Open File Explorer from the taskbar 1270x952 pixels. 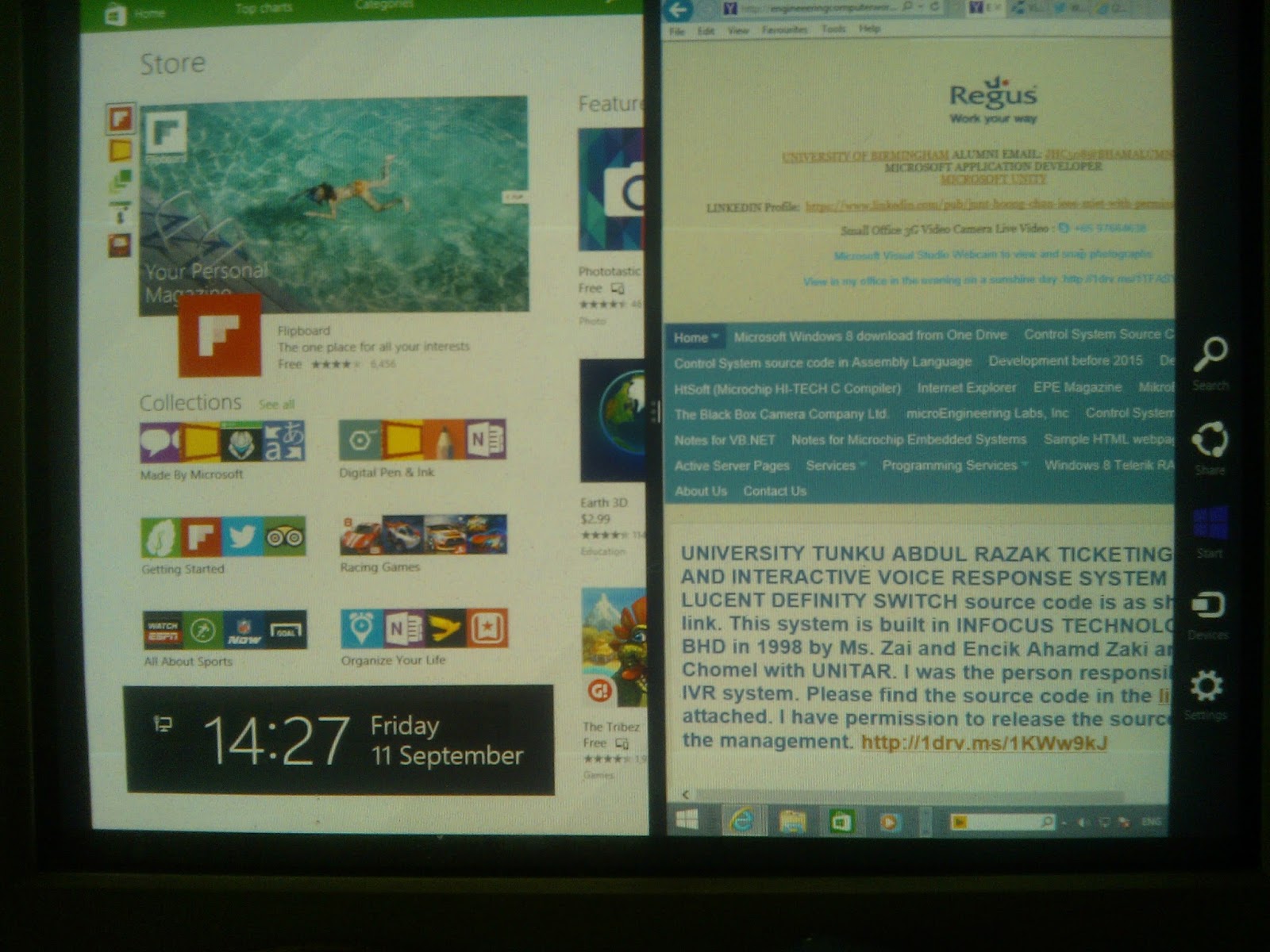point(792,821)
